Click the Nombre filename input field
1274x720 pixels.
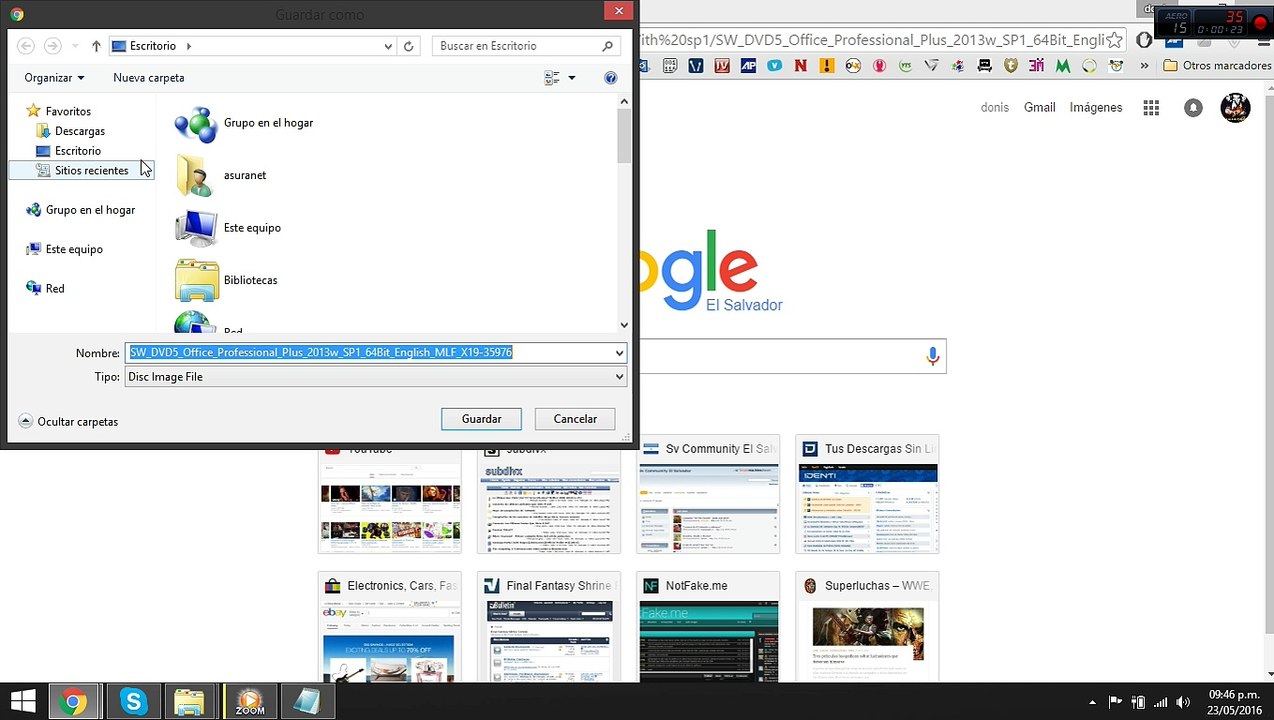(x=368, y=353)
